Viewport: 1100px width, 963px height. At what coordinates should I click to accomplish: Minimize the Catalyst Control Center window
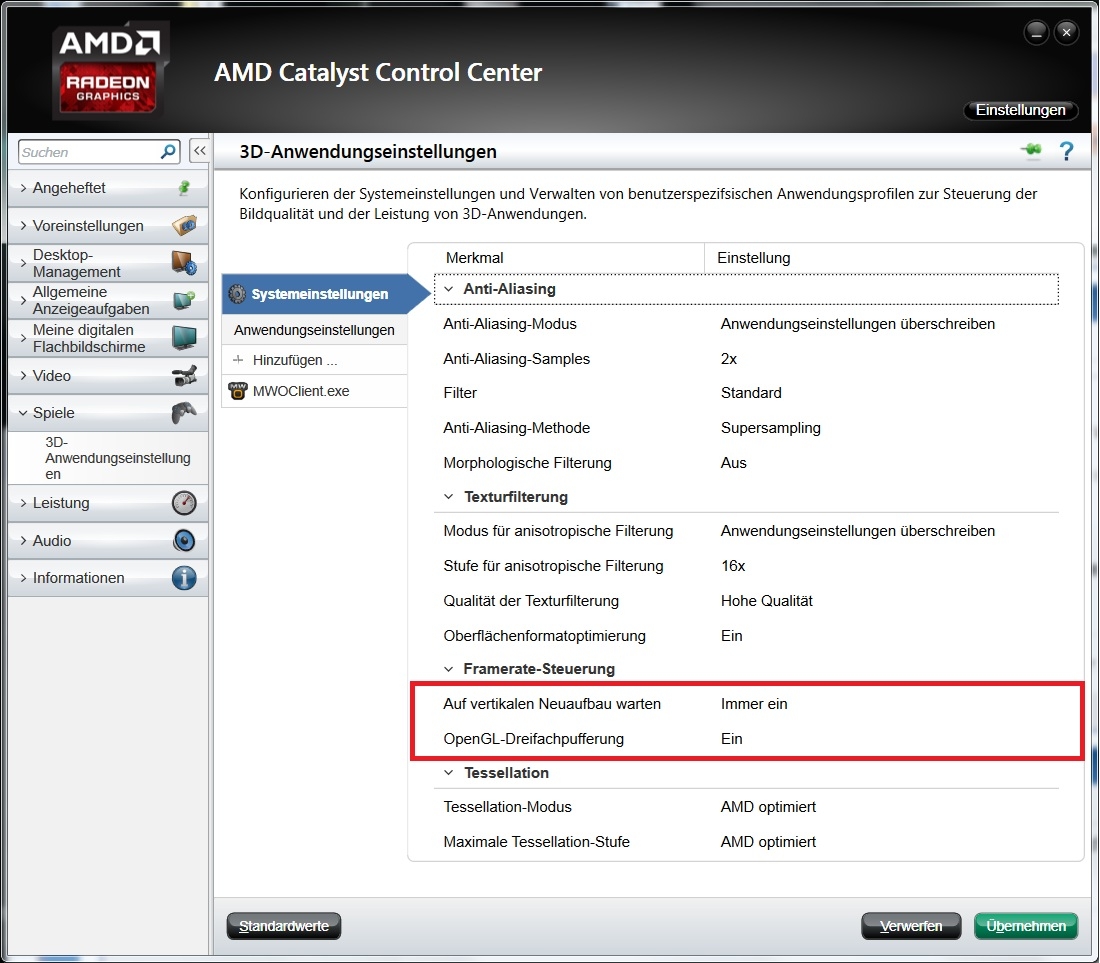pos(1036,32)
